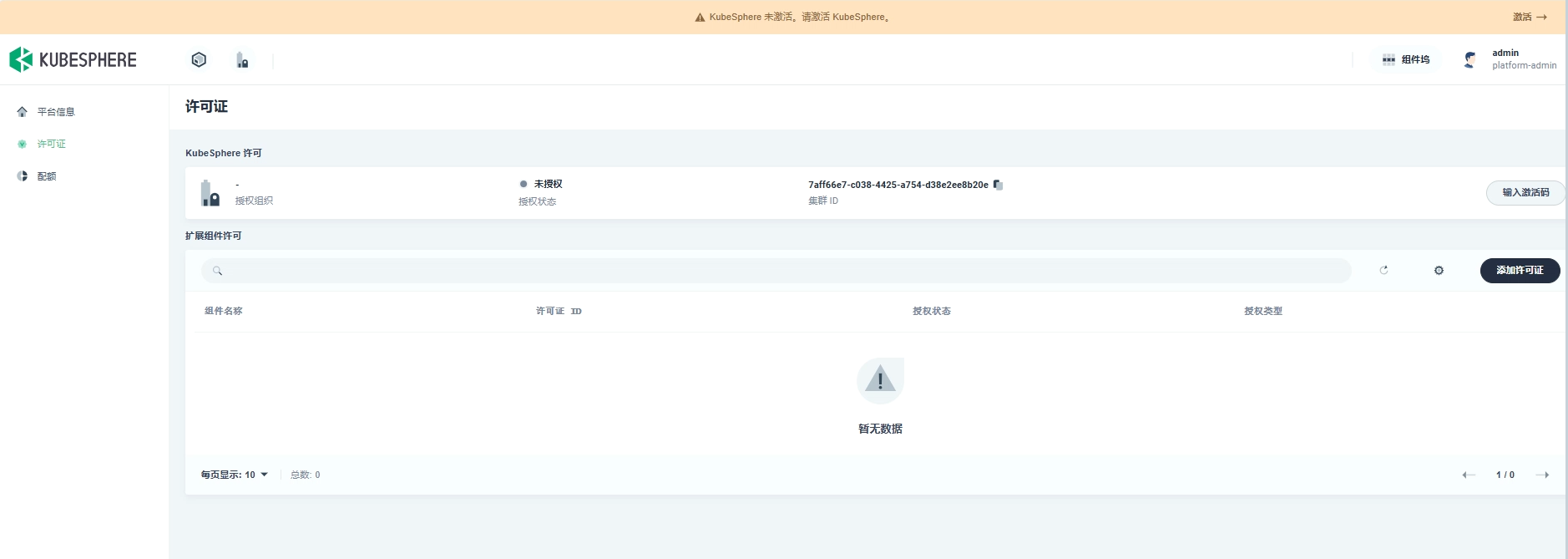
Task: Open the 平台信息 menu item
Action: point(56,112)
